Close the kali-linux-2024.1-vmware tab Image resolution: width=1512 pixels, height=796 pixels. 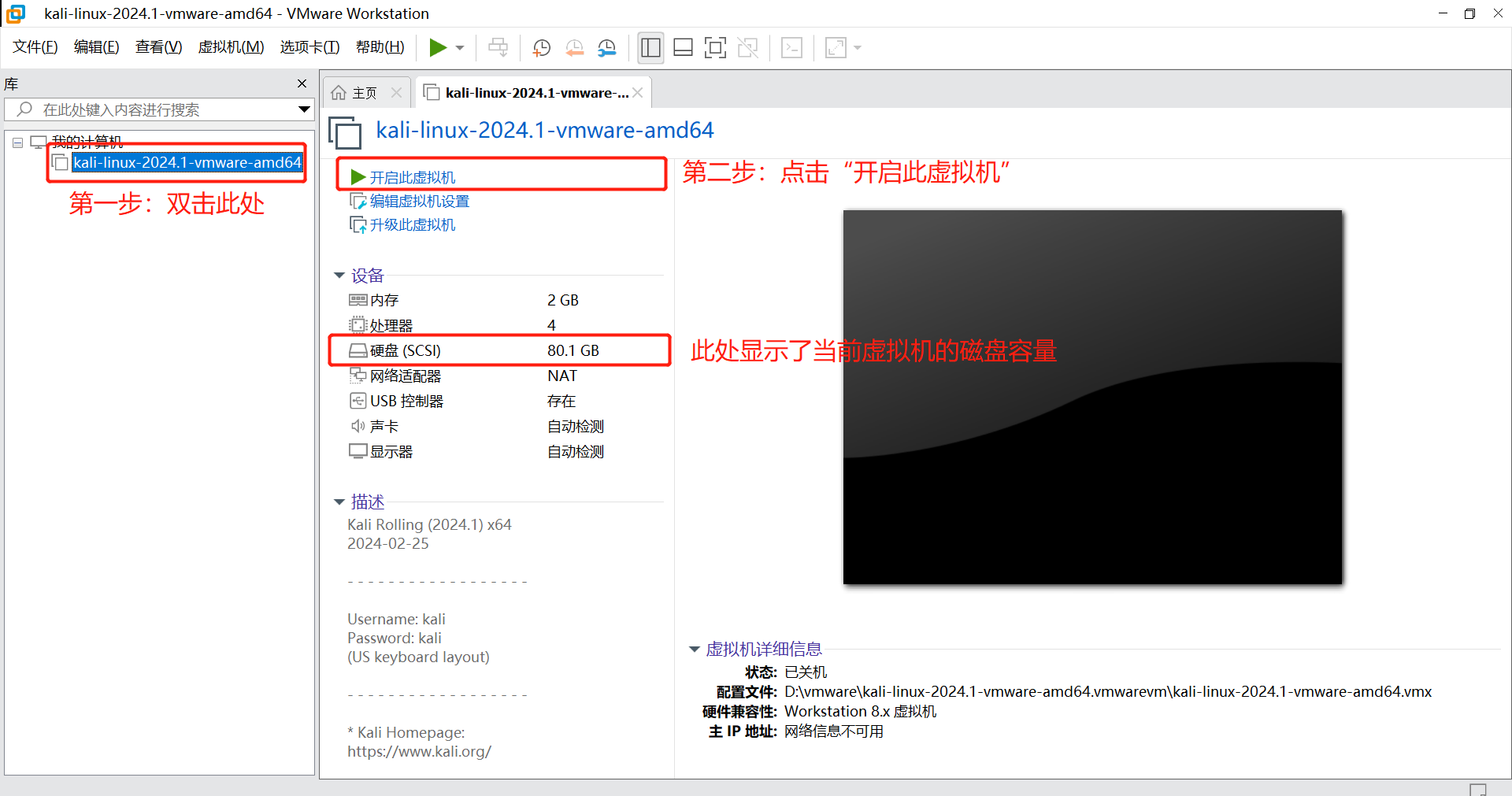tap(638, 93)
